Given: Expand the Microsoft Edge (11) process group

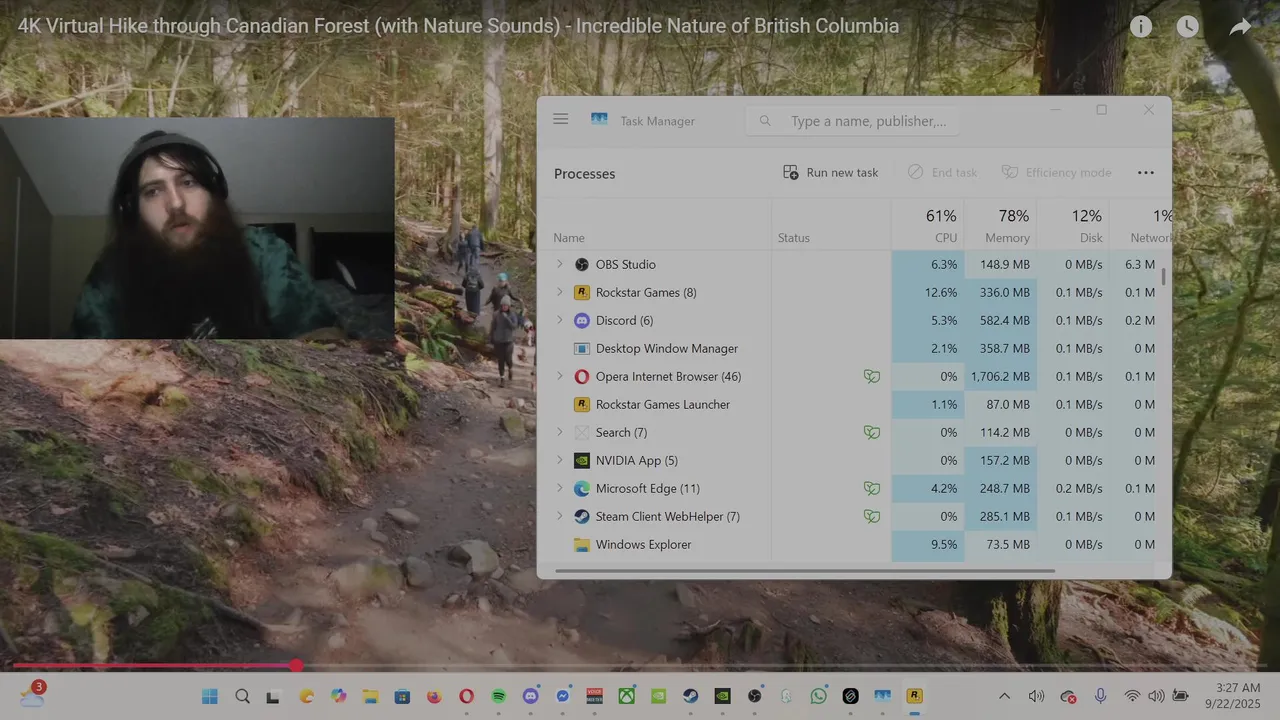Looking at the screenshot, I should 560,488.
